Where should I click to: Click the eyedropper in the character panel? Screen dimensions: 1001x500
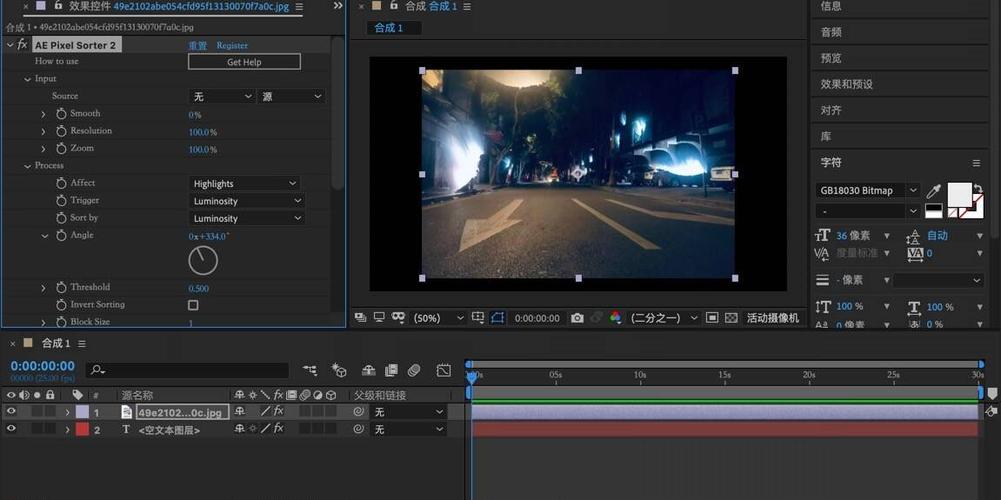[933, 191]
